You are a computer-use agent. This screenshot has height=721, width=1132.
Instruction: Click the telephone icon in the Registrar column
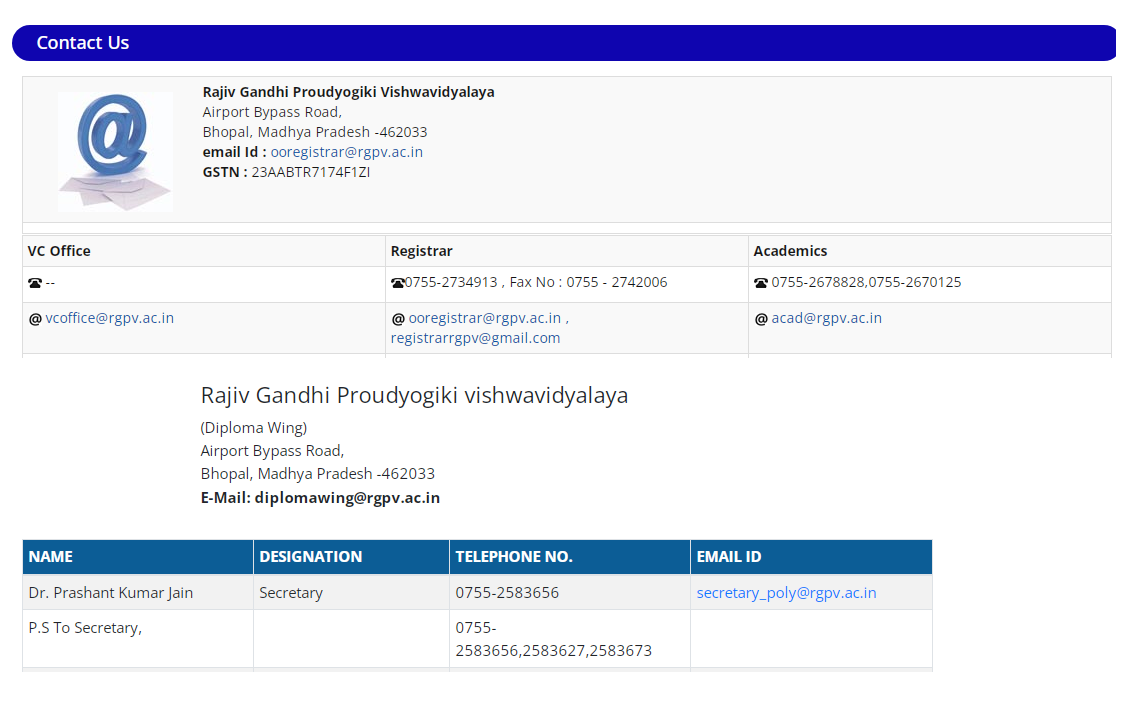pos(398,283)
